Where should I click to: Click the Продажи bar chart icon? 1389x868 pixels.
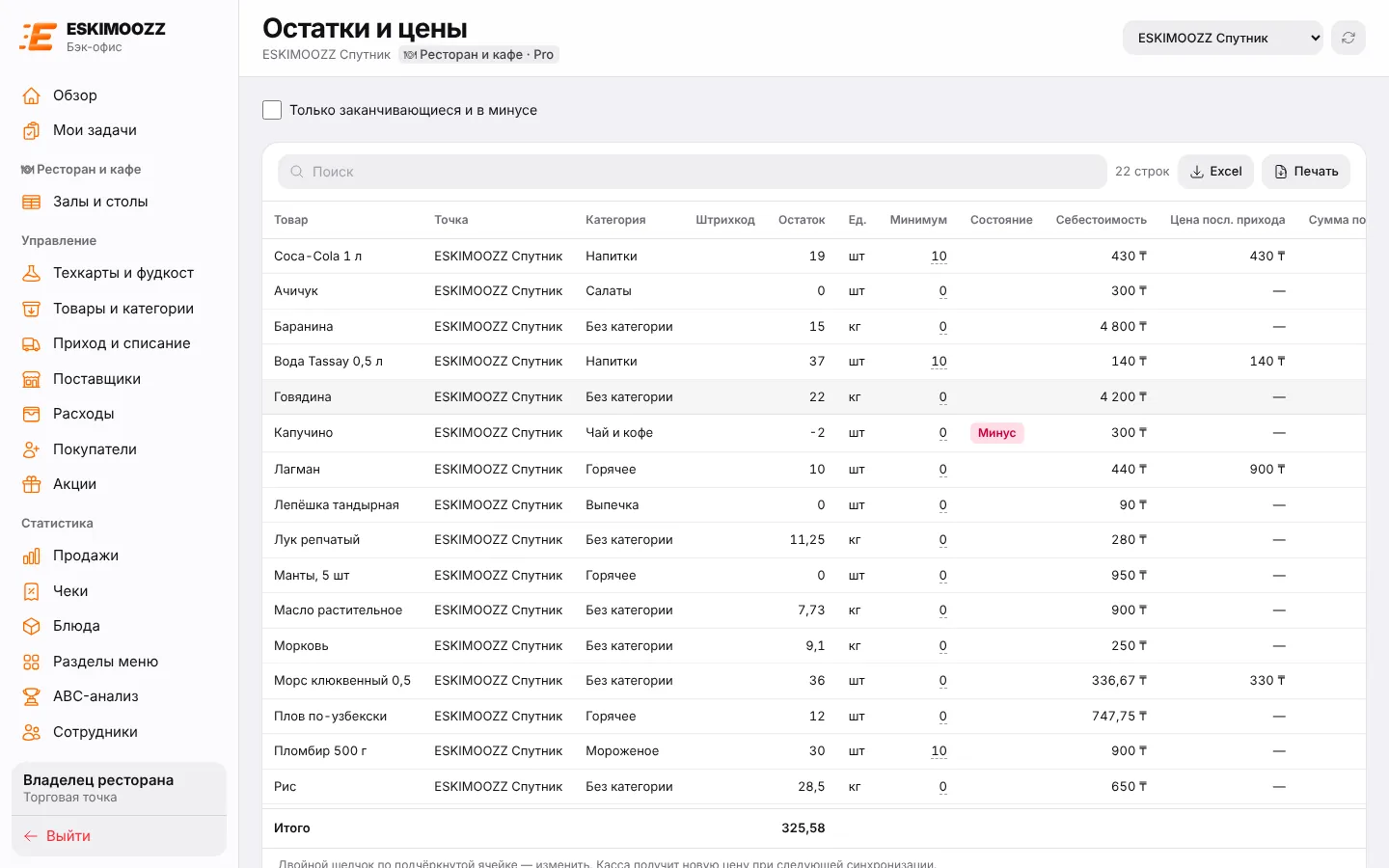pyautogui.click(x=32, y=556)
